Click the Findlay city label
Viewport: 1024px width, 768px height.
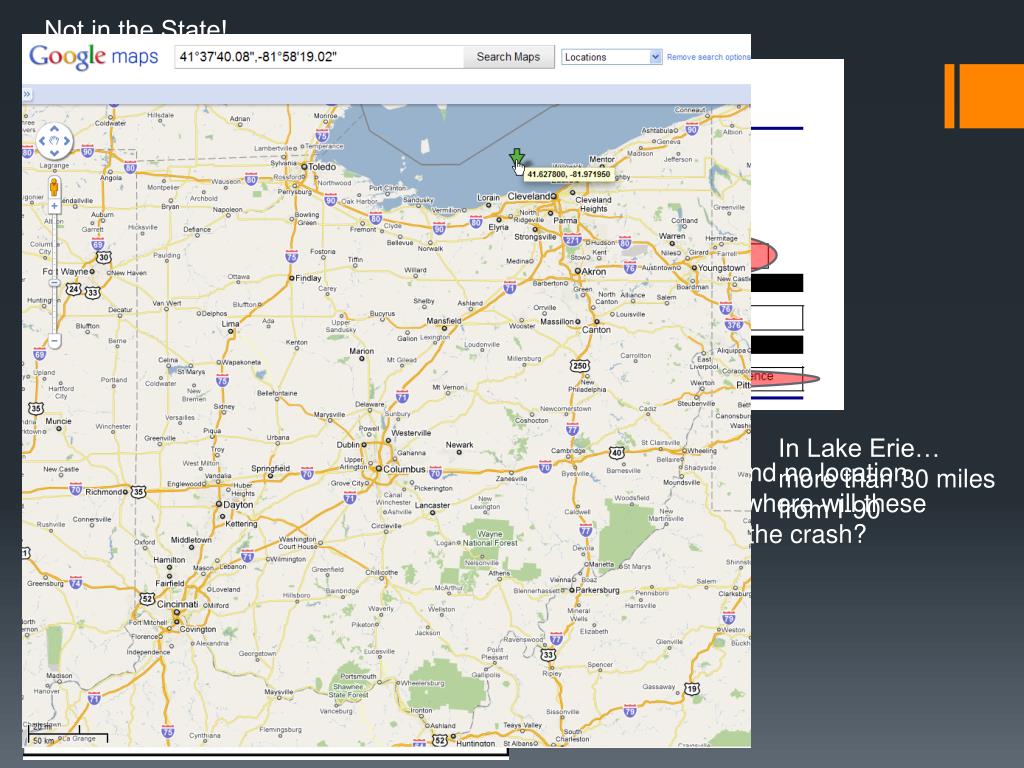[x=308, y=278]
